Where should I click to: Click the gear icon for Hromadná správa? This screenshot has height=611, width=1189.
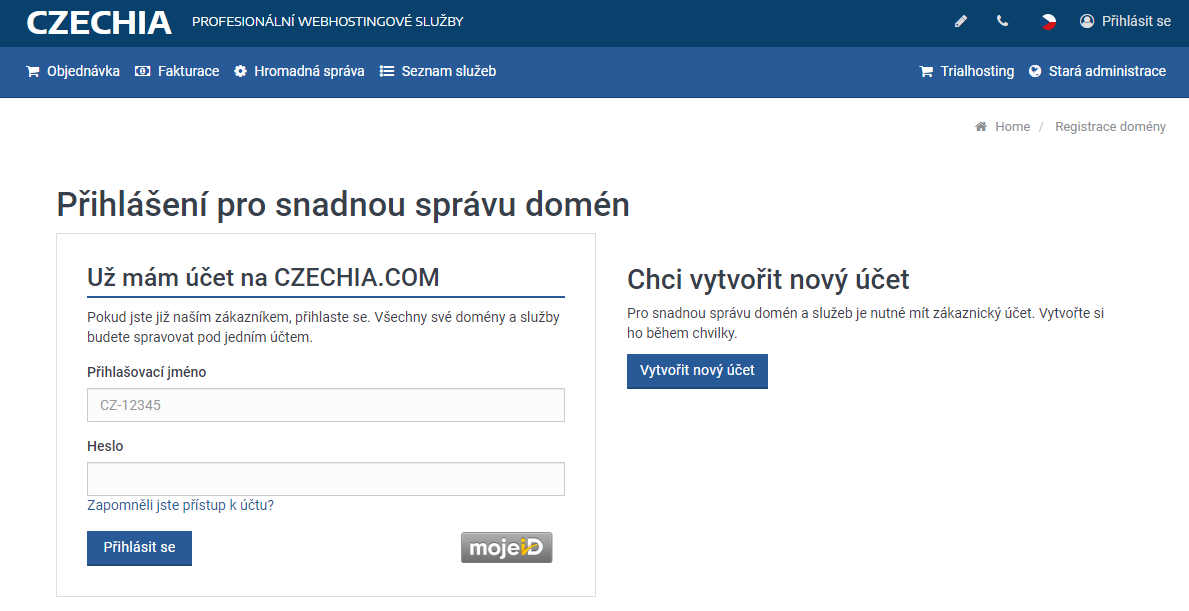pyautogui.click(x=240, y=71)
